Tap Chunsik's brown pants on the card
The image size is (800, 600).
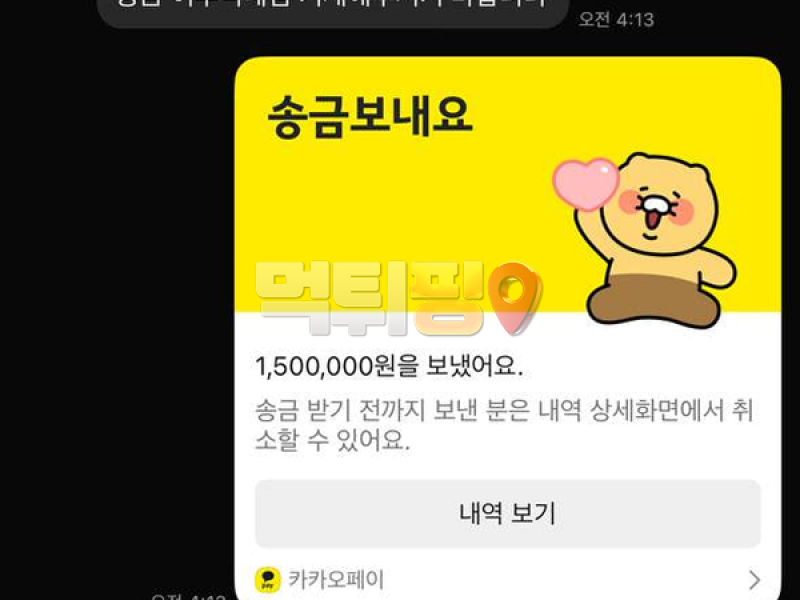click(x=654, y=301)
